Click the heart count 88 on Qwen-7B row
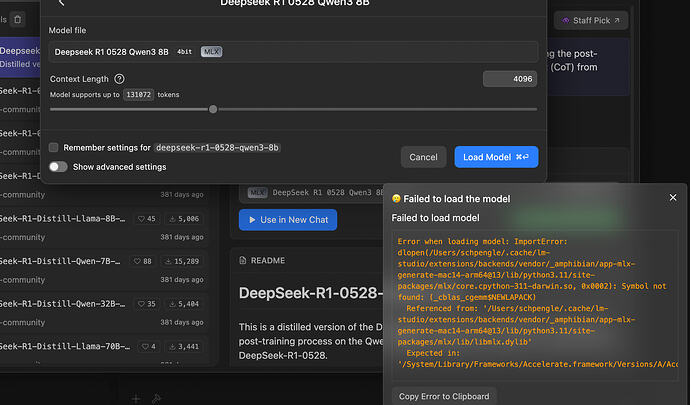Screen dimensions: 690x405 tap(142, 261)
